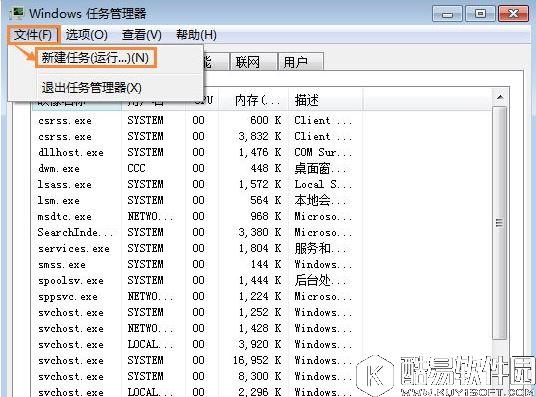
Task: Open the 帮助(H) menu
Action: click(x=196, y=35)
